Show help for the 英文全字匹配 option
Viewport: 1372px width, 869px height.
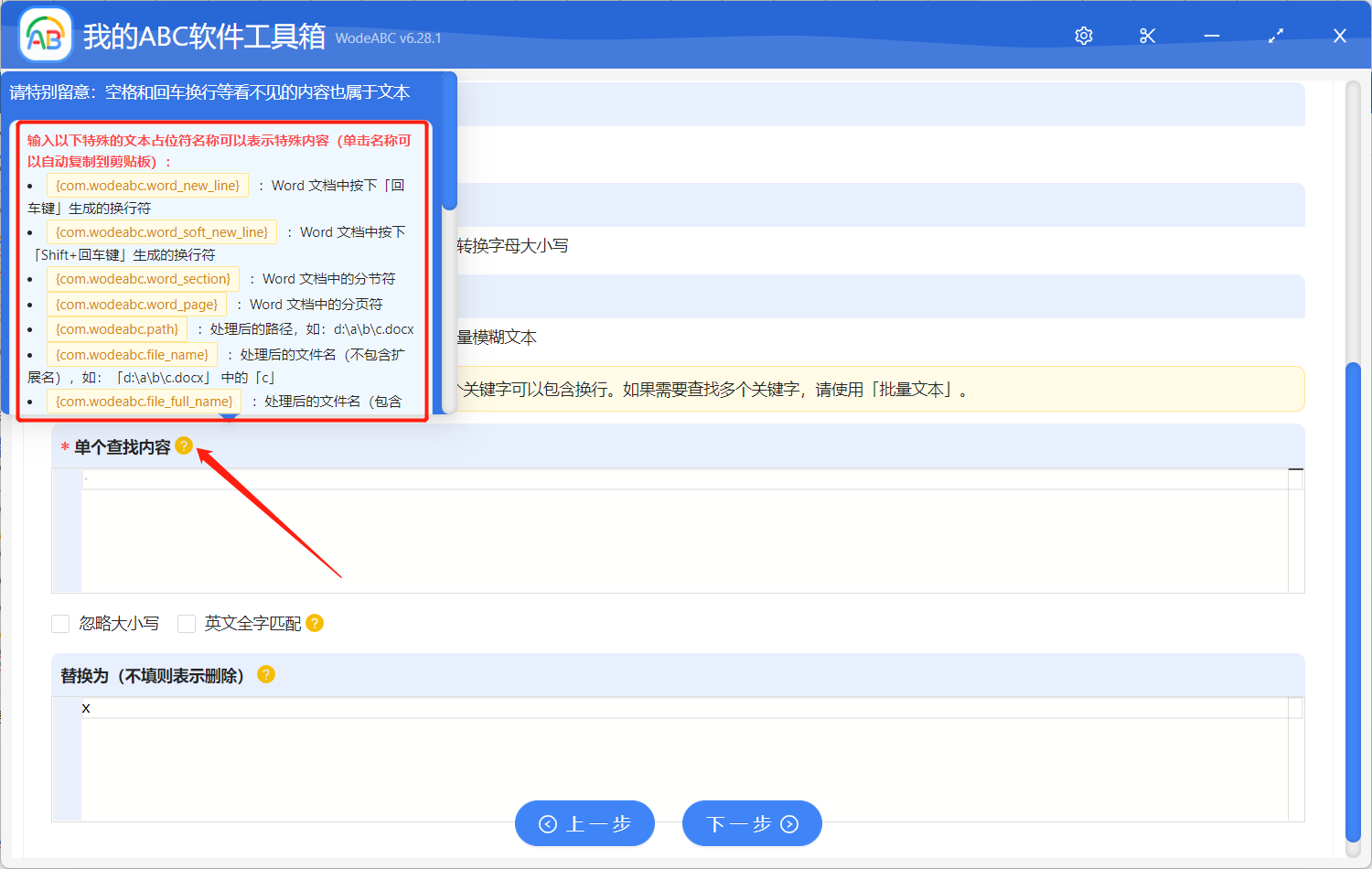click(314, 623)
